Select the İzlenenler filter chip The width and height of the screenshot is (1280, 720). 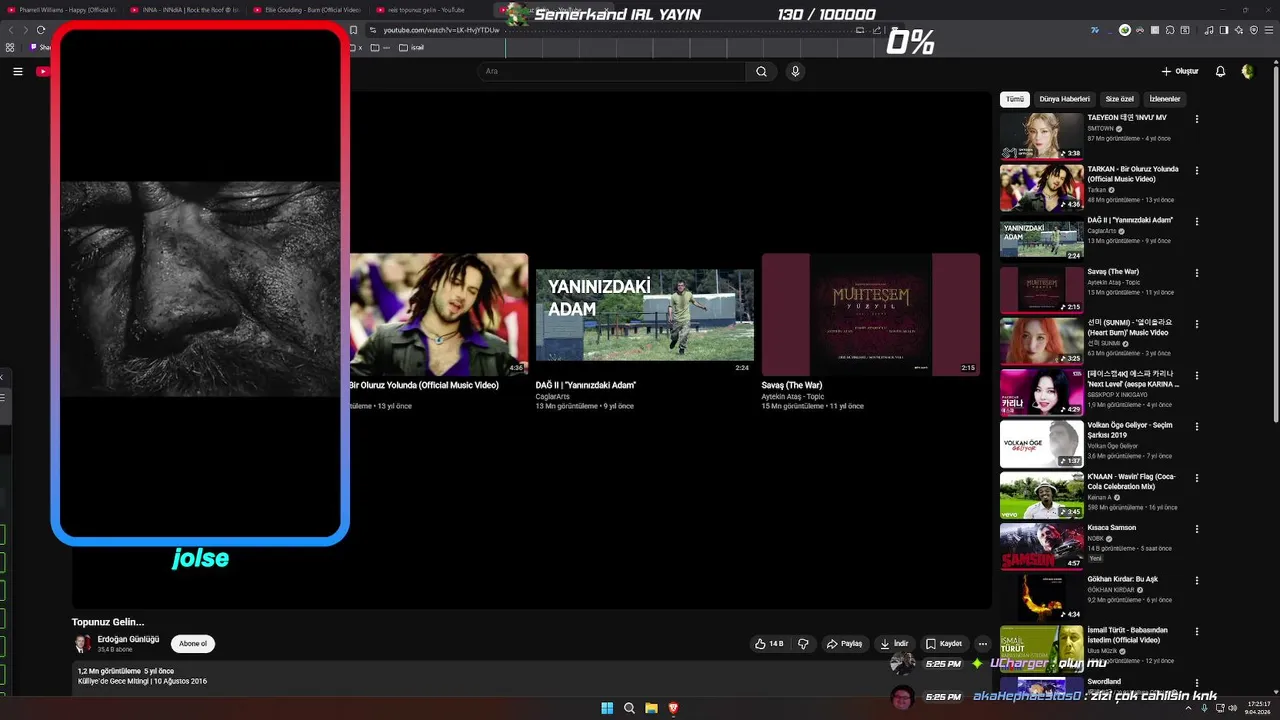1165,99
